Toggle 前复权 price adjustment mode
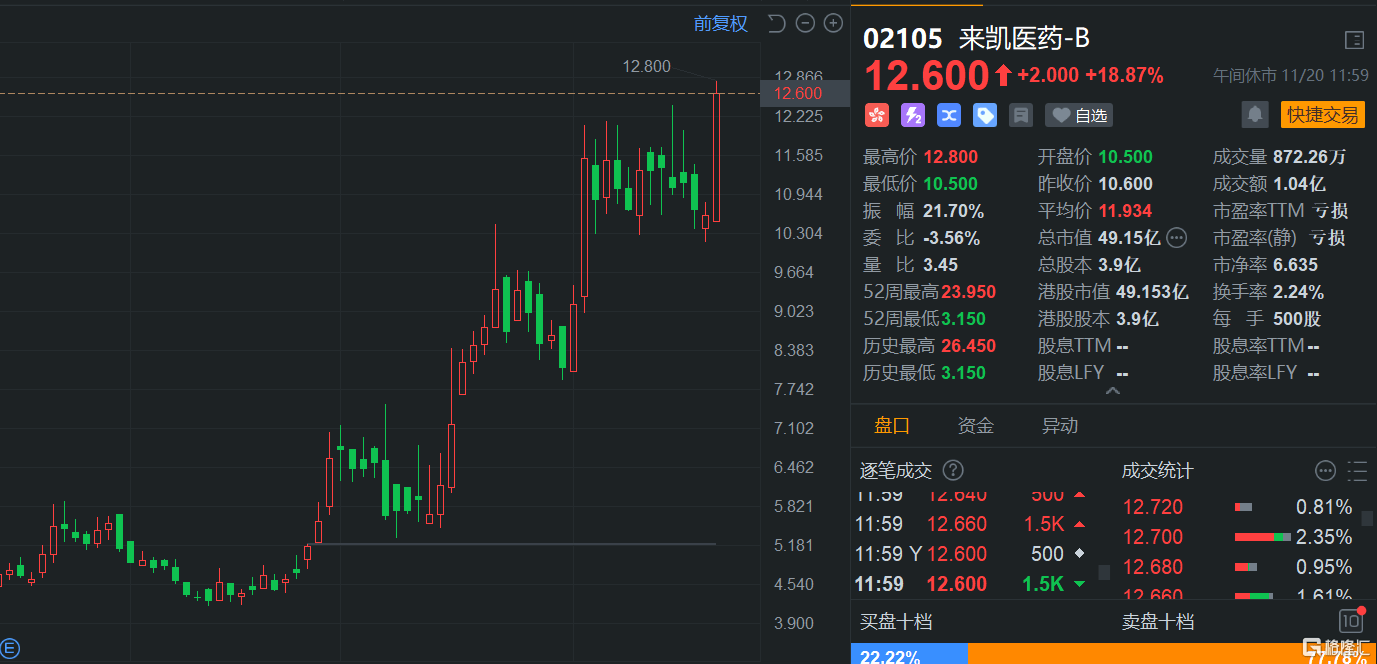 720,23
